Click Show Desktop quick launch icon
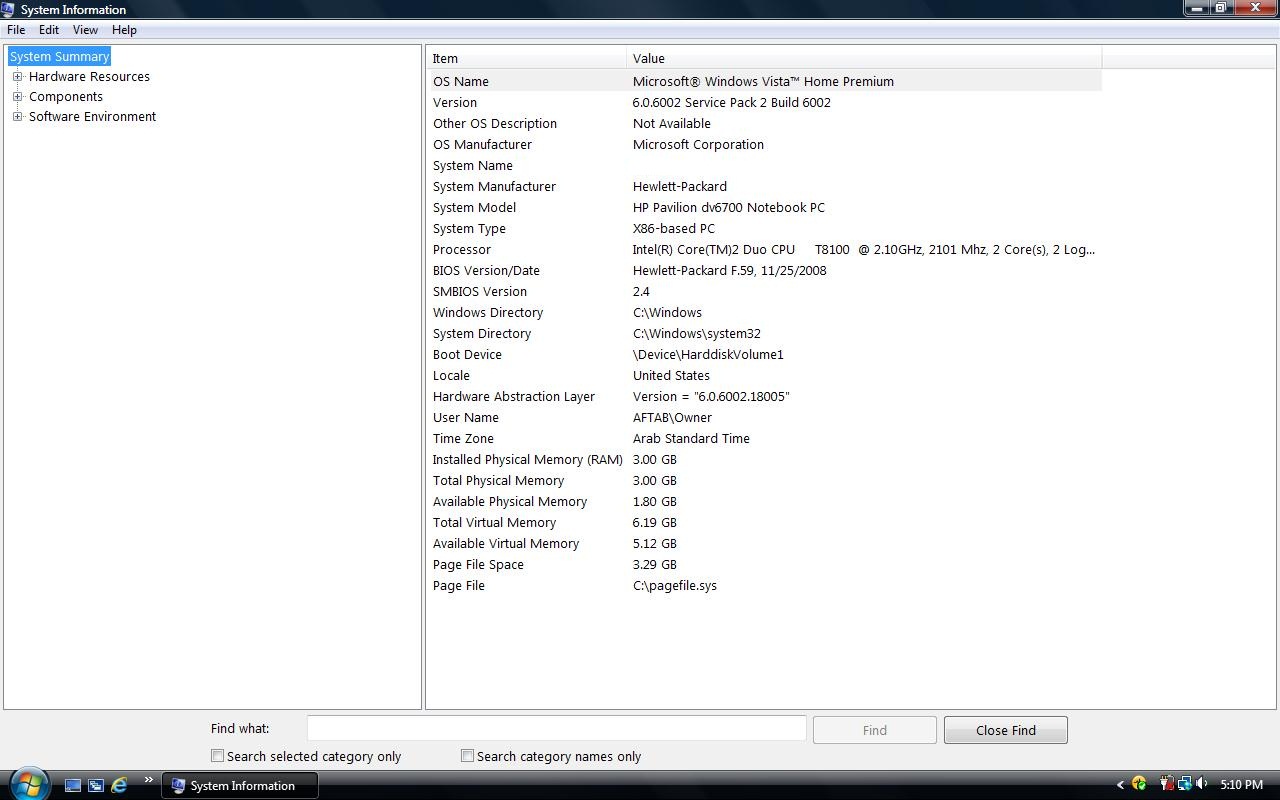Image resolution: width=1280 pixels, height=800 pixels. (x=73, y=785)
